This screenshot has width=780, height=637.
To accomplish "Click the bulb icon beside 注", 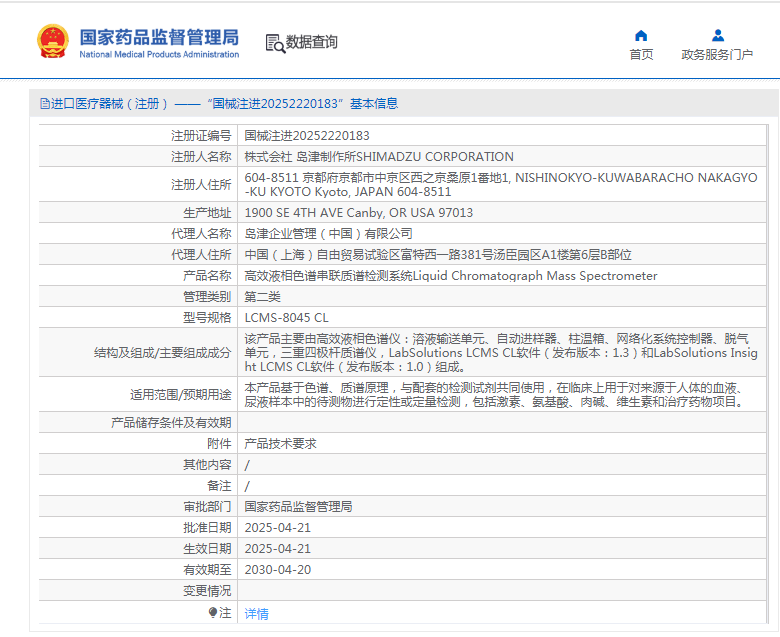I will point(213,612).
